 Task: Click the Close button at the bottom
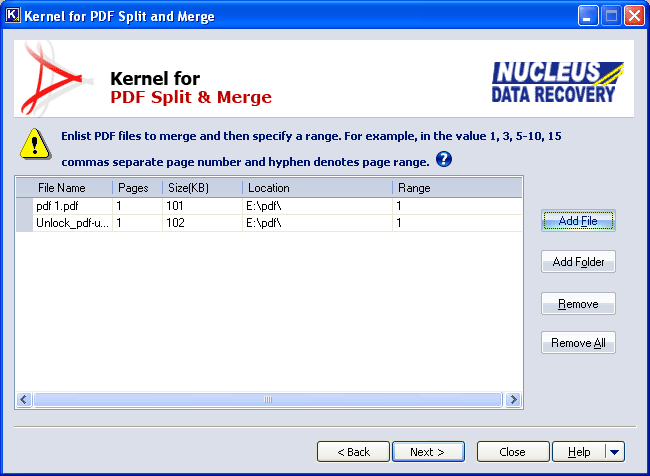[x=513, y=452]
